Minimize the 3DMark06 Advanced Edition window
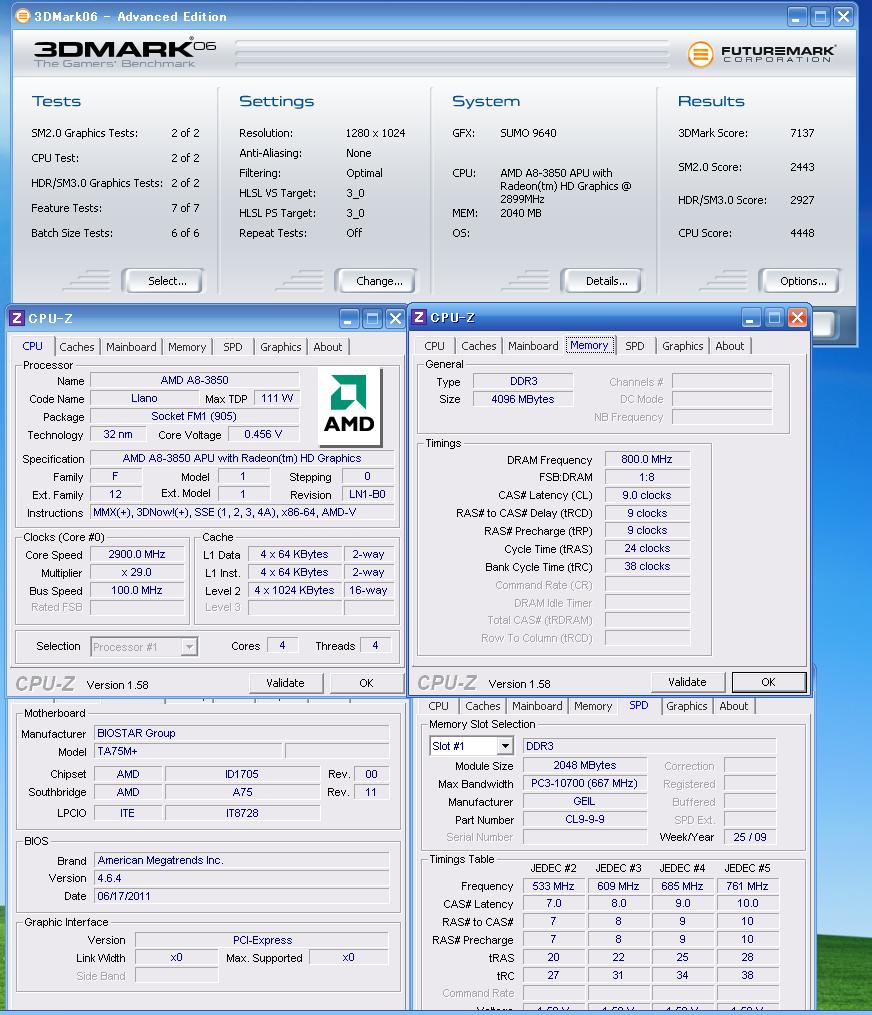872x1015 pixels. click(x=797, y=16)
